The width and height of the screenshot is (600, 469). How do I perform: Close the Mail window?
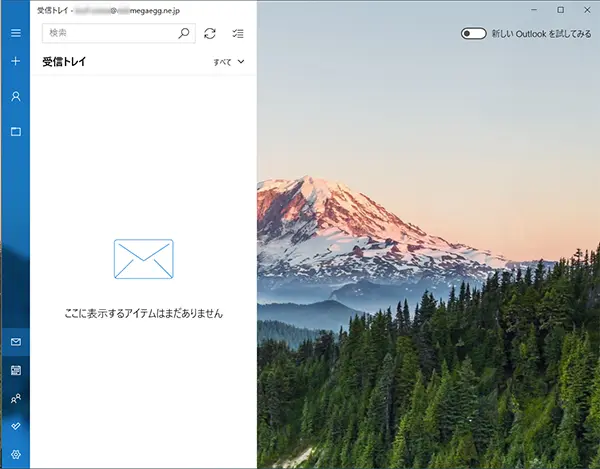pyautogui.click(x=587, y=10)
